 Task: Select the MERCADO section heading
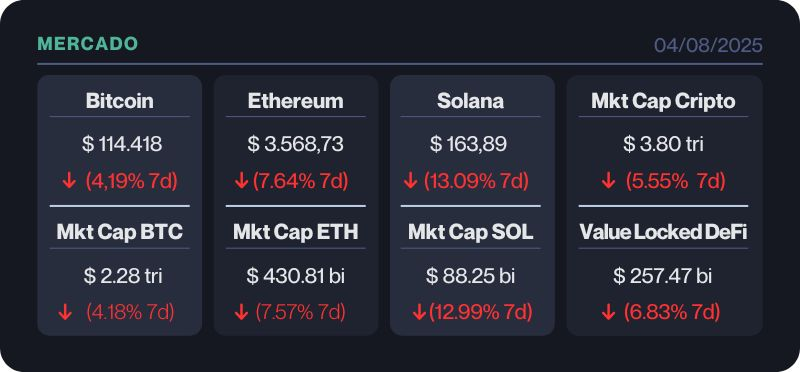pos(88,44)
